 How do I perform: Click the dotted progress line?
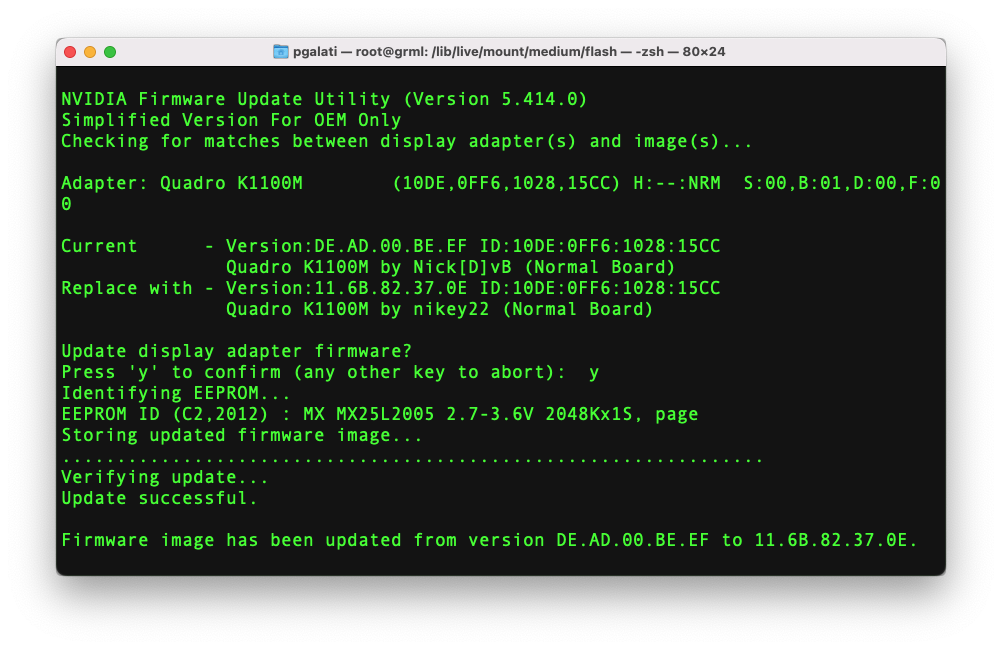point(412,460)
